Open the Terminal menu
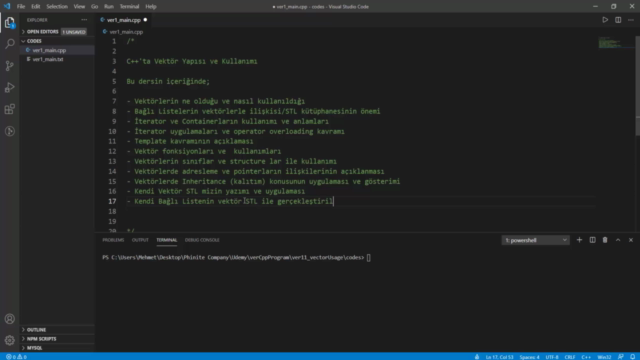The image size is (640, 360). 129,7
